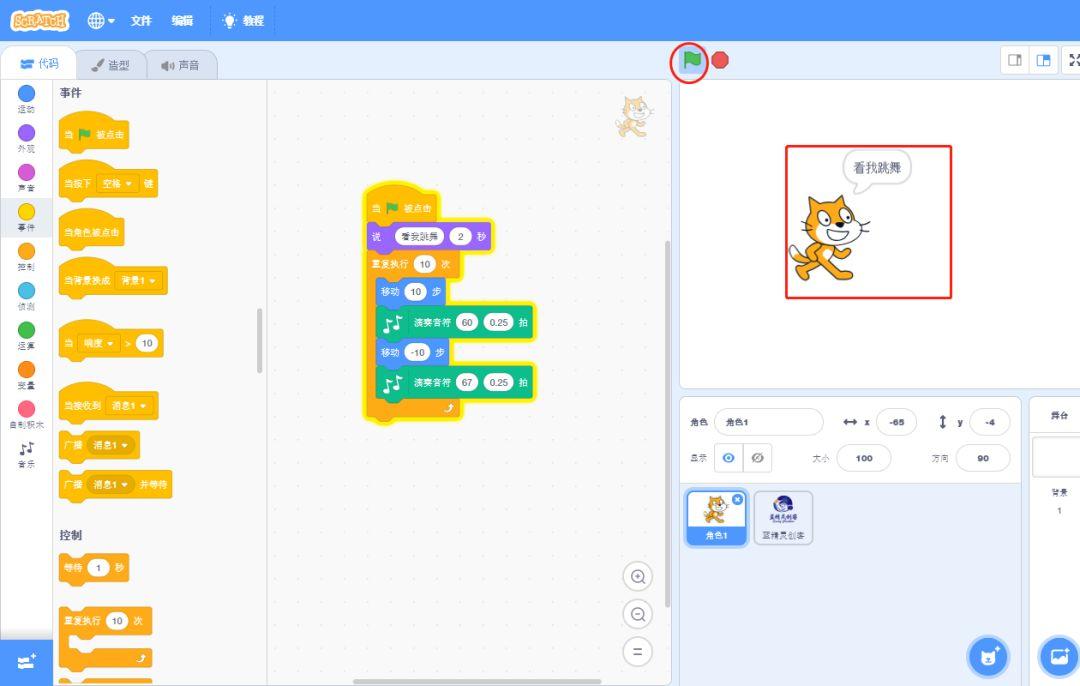Delete 角色1 sprite with x button
1080x686 pixels.
(x=737, y=499)
